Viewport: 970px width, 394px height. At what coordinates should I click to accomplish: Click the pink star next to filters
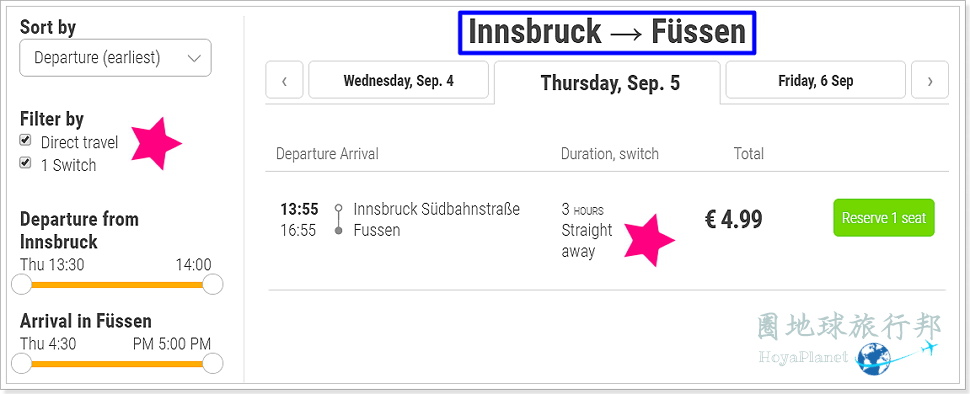[155, 142]
